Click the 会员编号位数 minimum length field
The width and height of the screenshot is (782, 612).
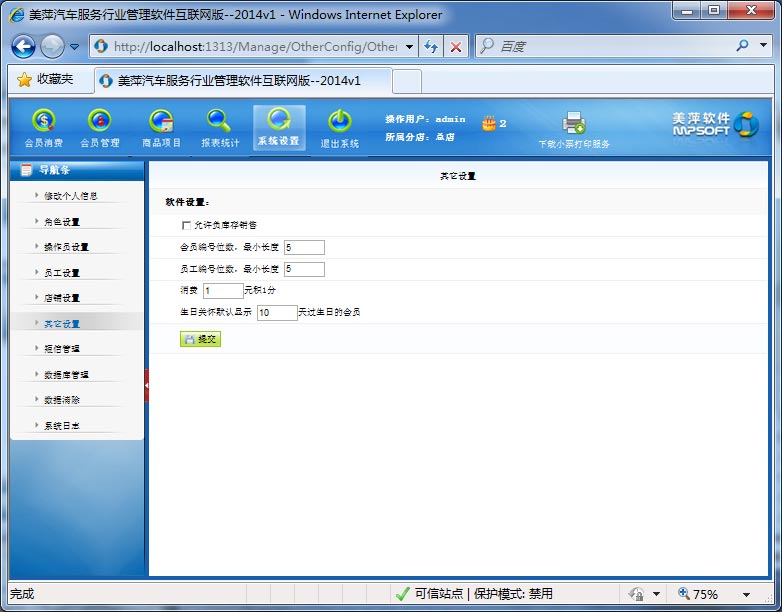tap(304, 247)
